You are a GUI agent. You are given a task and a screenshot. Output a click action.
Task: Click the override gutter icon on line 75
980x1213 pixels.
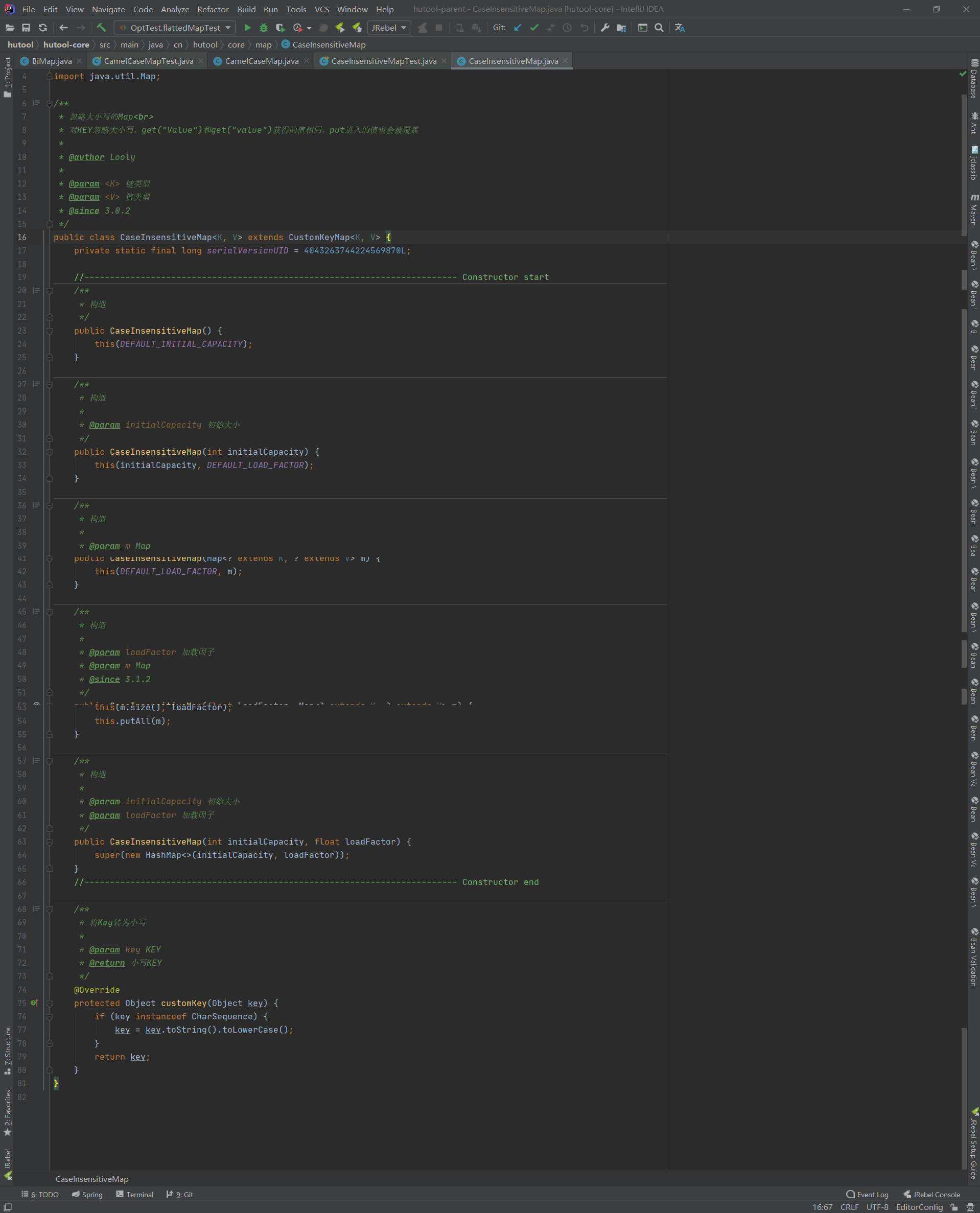[34, 1003]
